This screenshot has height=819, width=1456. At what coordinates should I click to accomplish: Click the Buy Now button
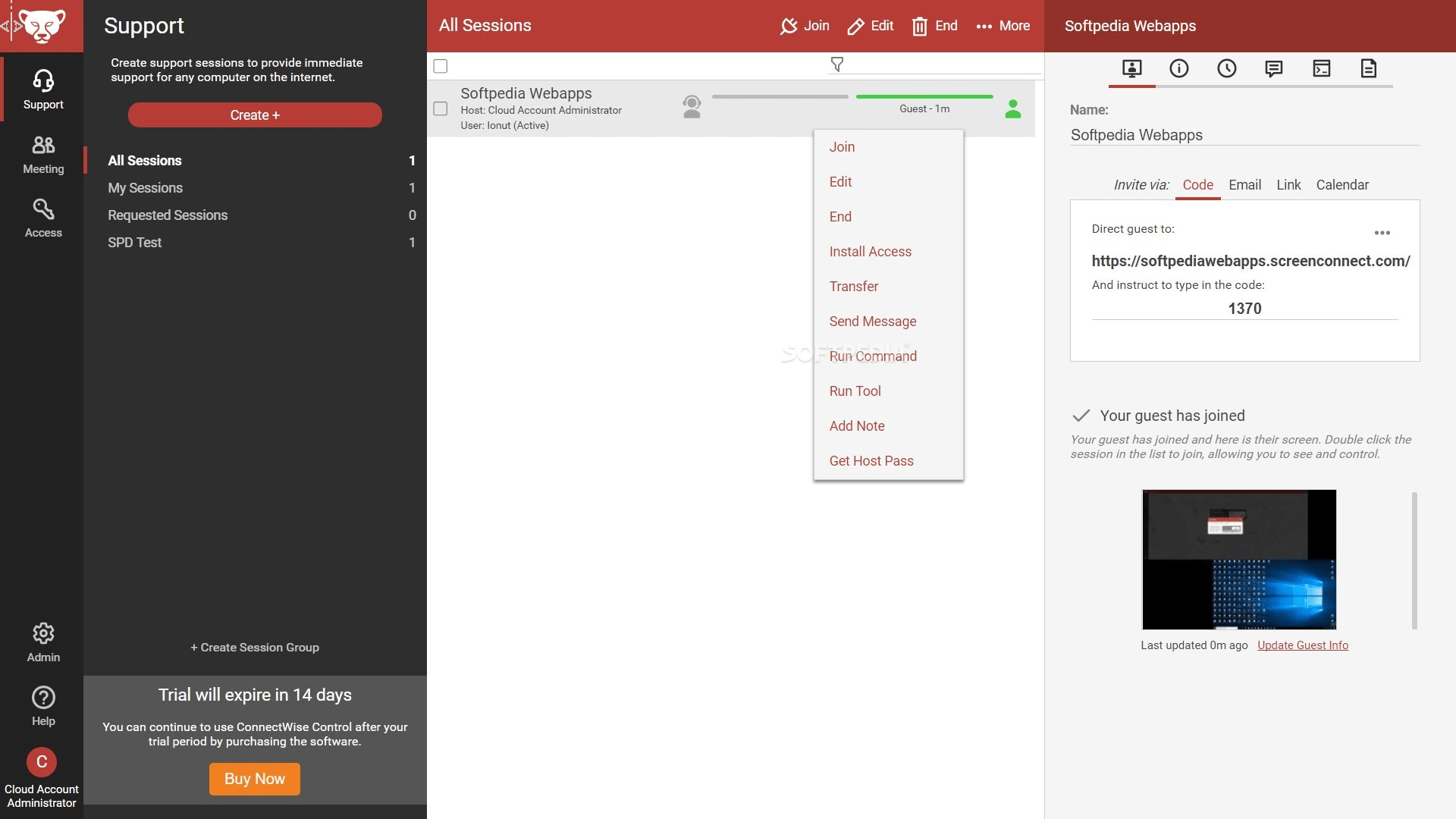pyautogui.click(x=254, y=778)
